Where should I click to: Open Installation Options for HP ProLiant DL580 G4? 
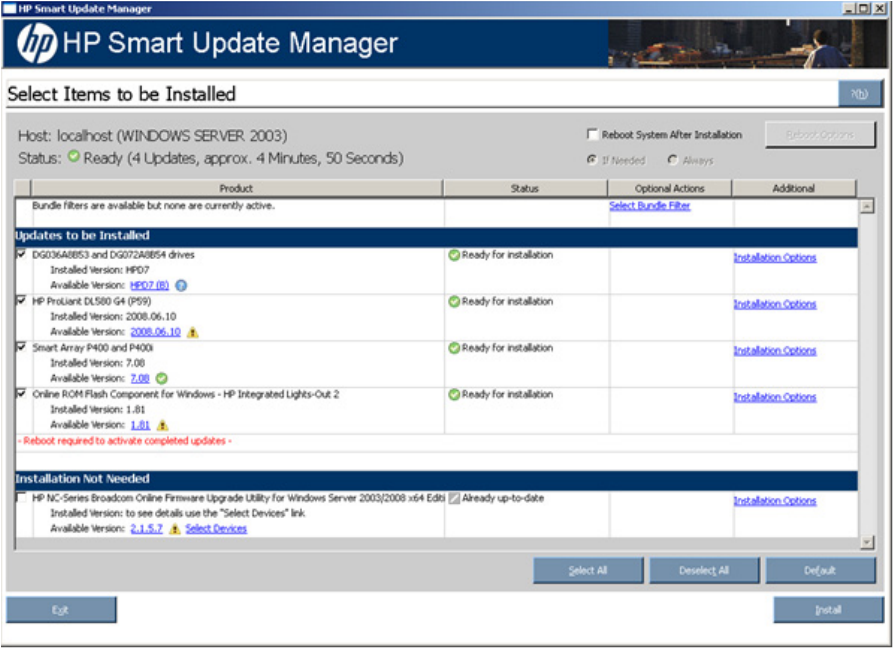tap(774, 304)
